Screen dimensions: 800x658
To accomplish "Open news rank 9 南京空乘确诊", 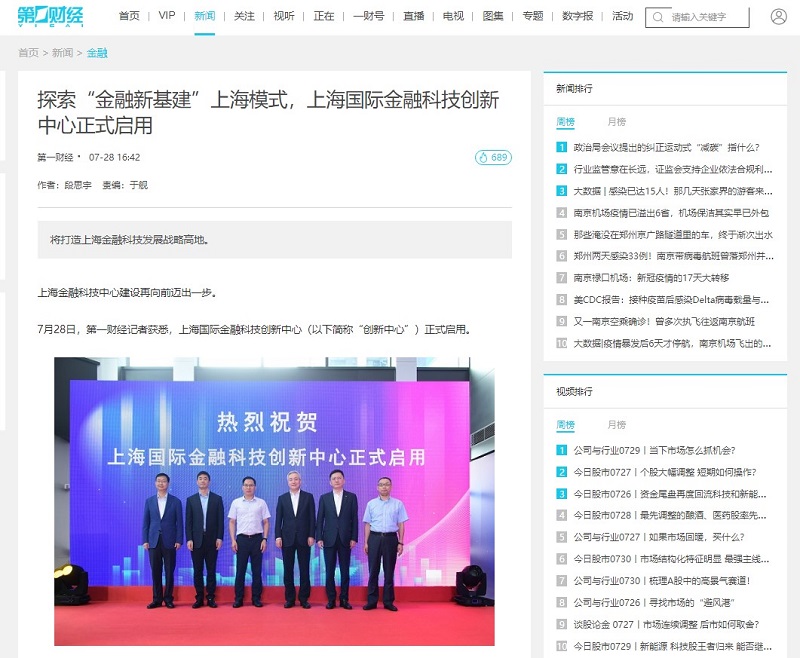I will coord(664,321).
